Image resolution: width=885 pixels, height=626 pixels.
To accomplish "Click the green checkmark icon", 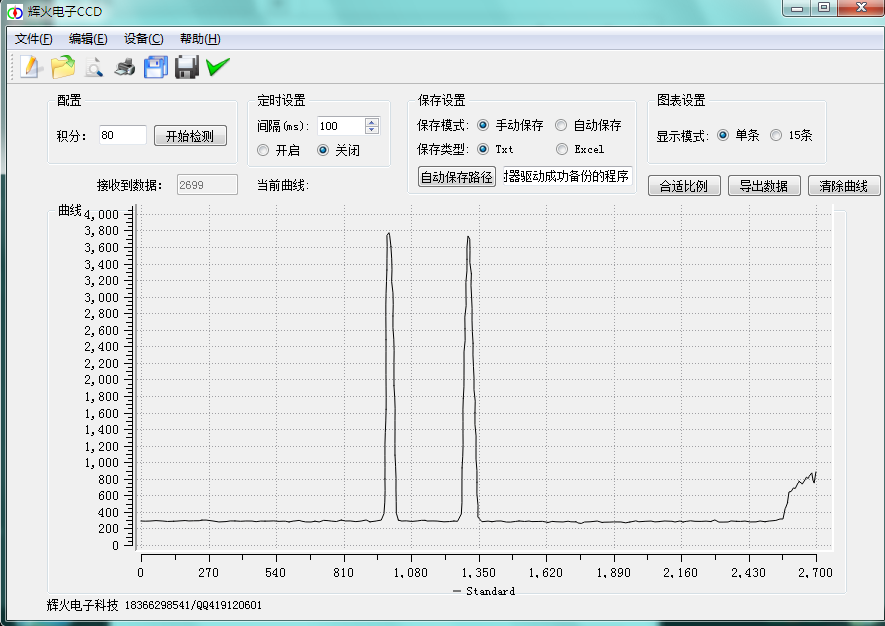I will pyautogui.click(x=218, y=66).
